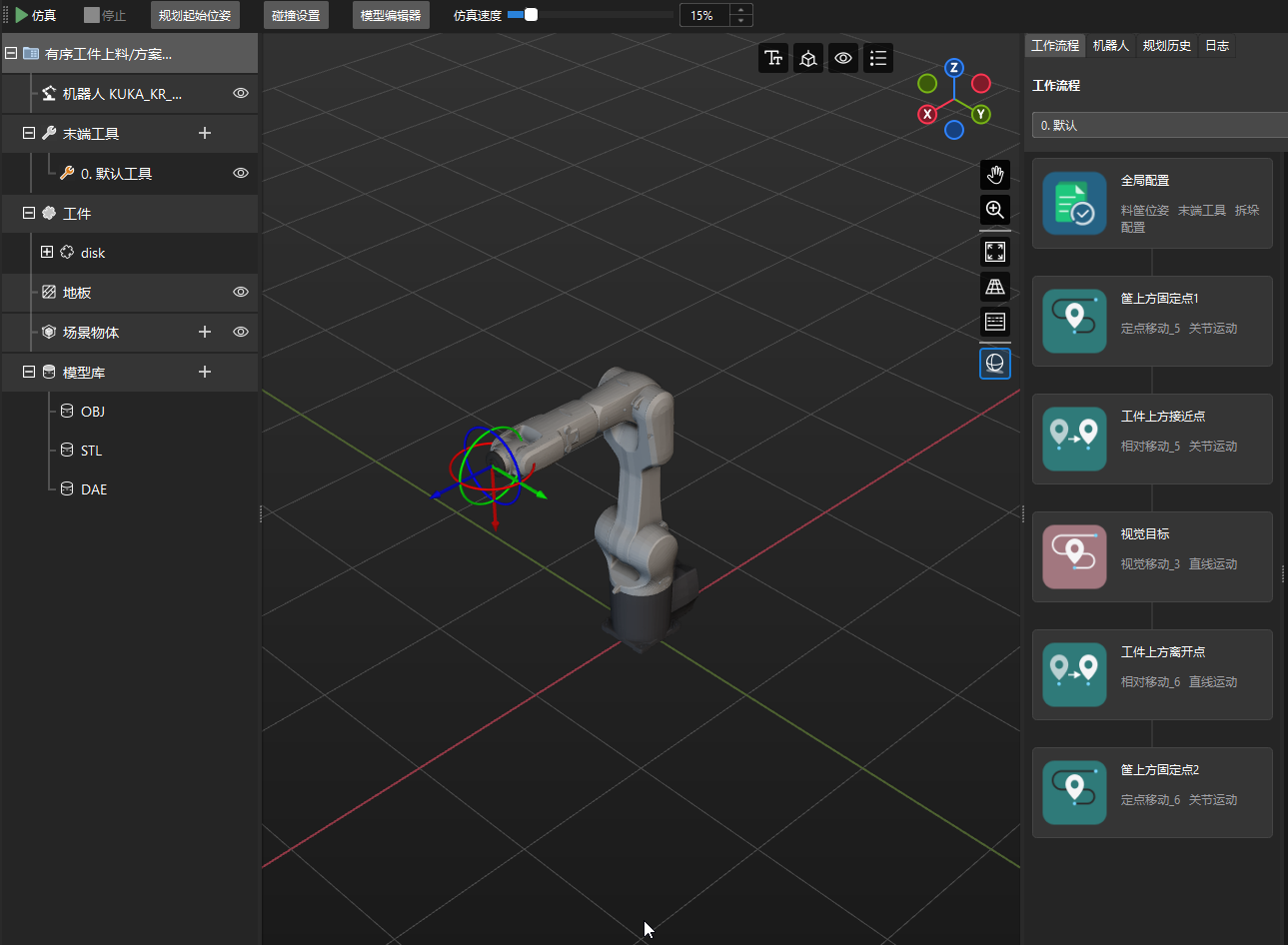Click the fit-to-view icon

click(994, 251)
